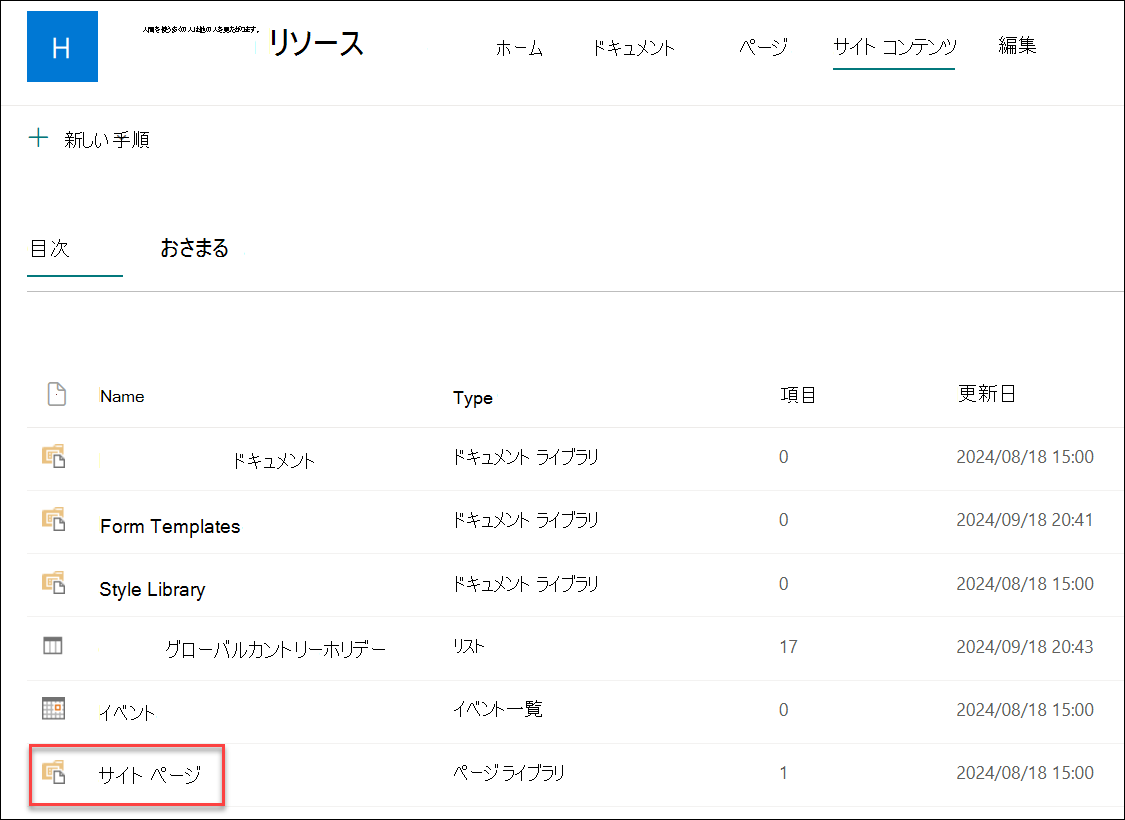Click the modified date of サイト ページ row
Viewport: 1125px width, 820px height.
click(x=1025, y=773)
